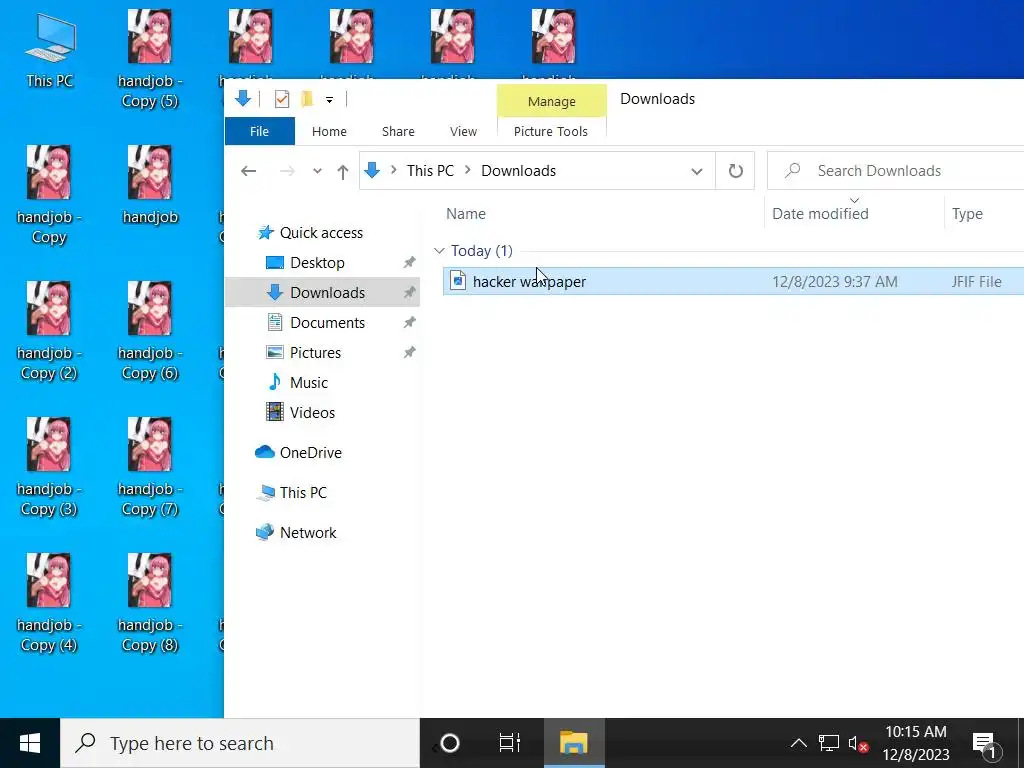The height and width of the screenshot is (768, 1024).
Task: Open network status tray icon
Action: tap(829, 743)
